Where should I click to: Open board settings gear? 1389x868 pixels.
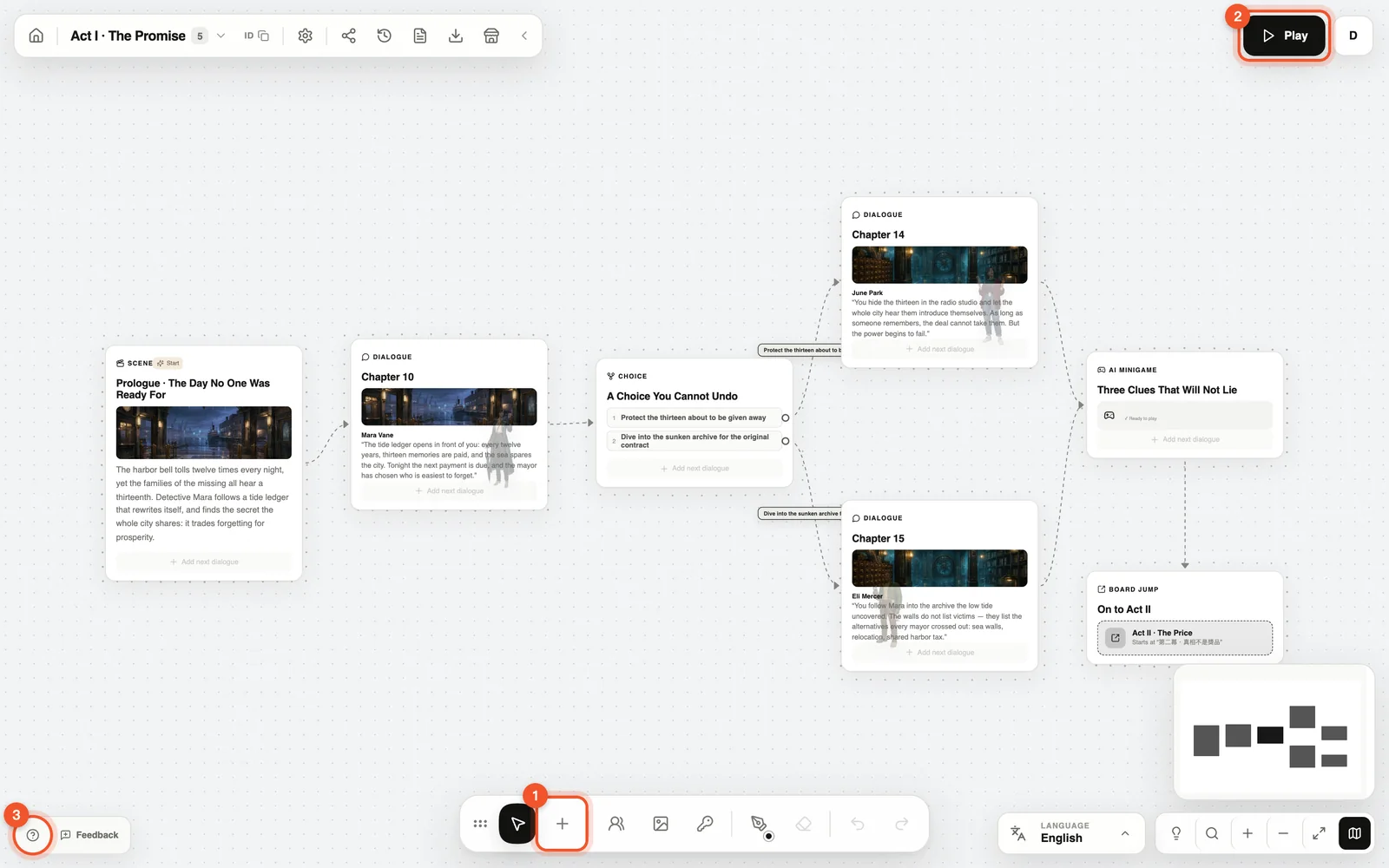pyautogui.click(x=305, y=36)
